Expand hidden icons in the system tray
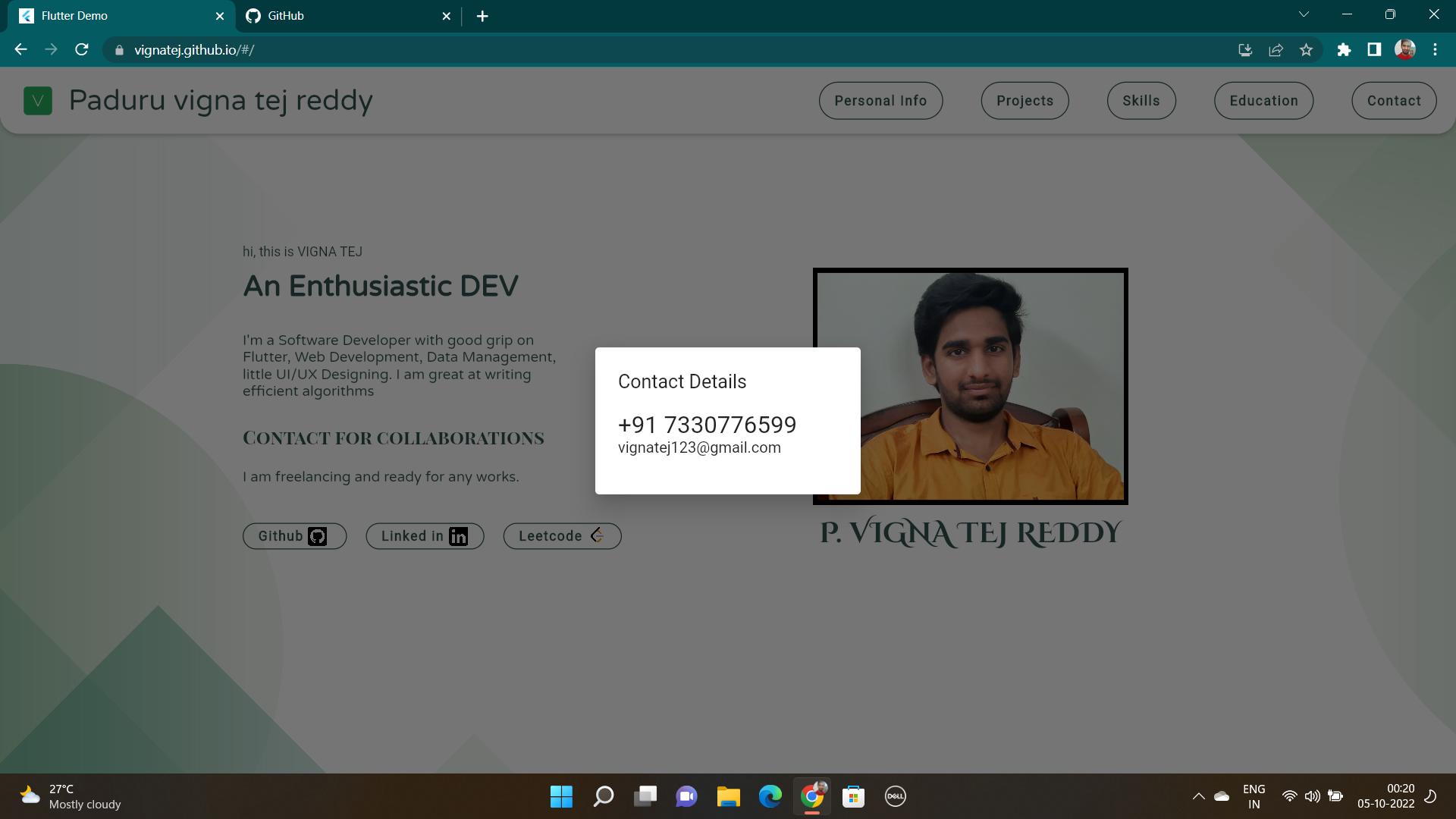 (1199, 796)
